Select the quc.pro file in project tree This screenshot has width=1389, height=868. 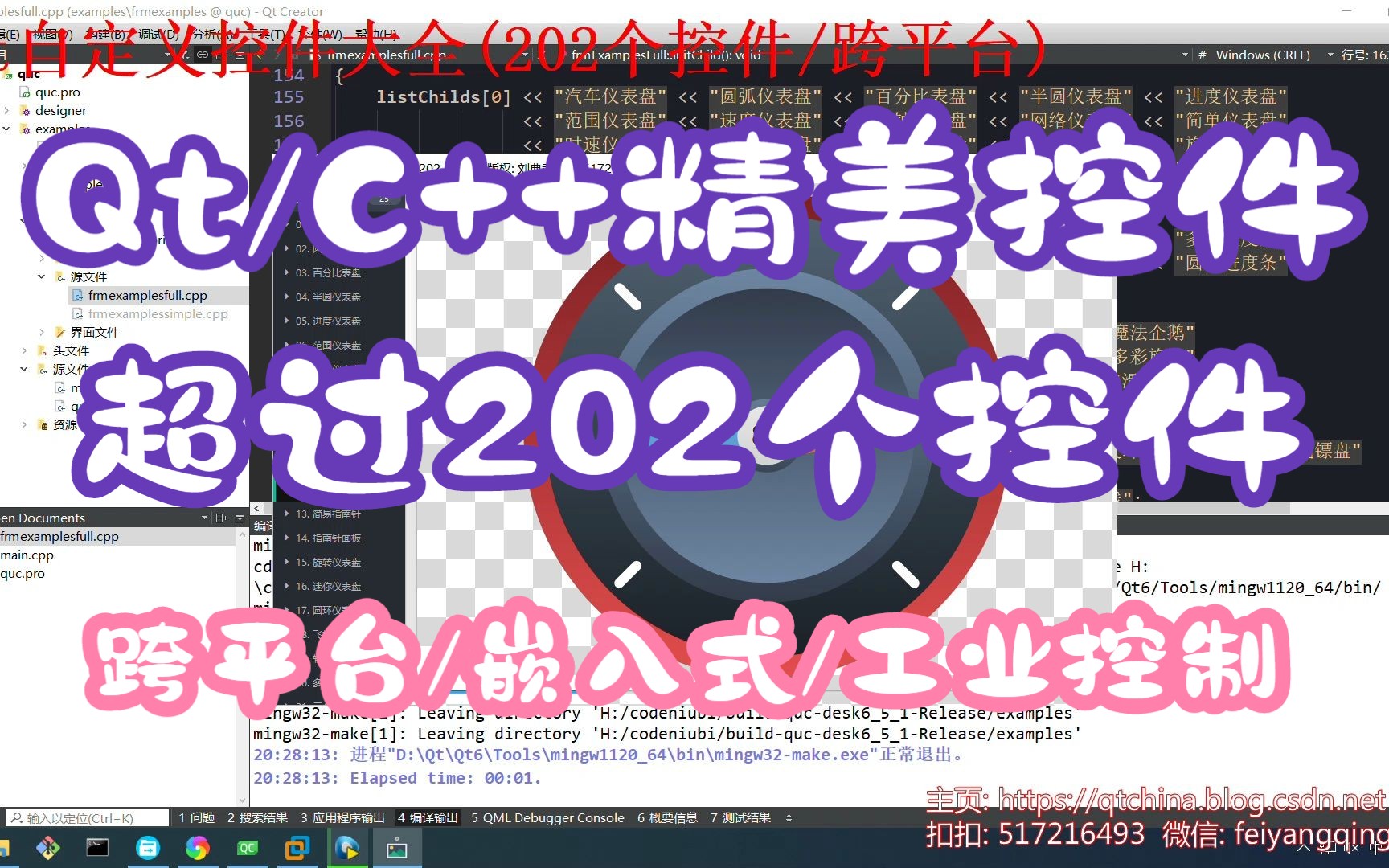point(58,92)
